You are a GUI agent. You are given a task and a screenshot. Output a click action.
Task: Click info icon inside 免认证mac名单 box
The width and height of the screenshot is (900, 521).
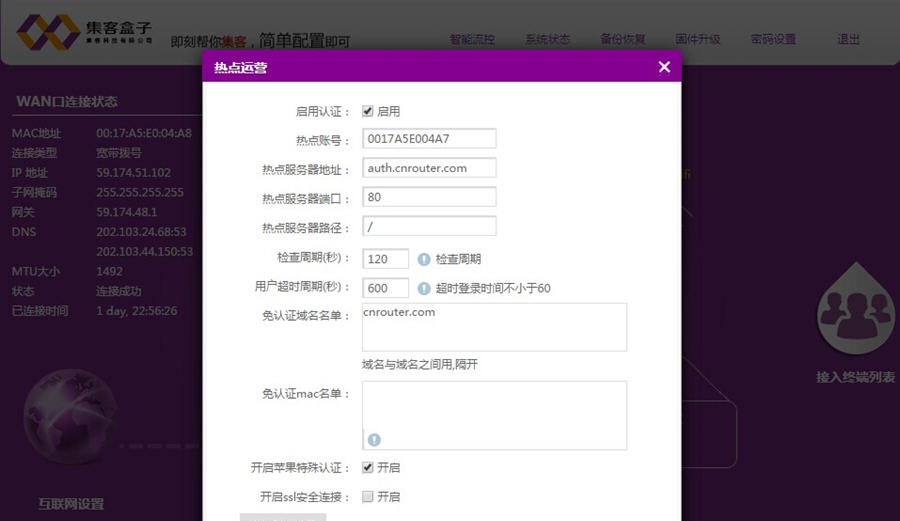(374, 440)
